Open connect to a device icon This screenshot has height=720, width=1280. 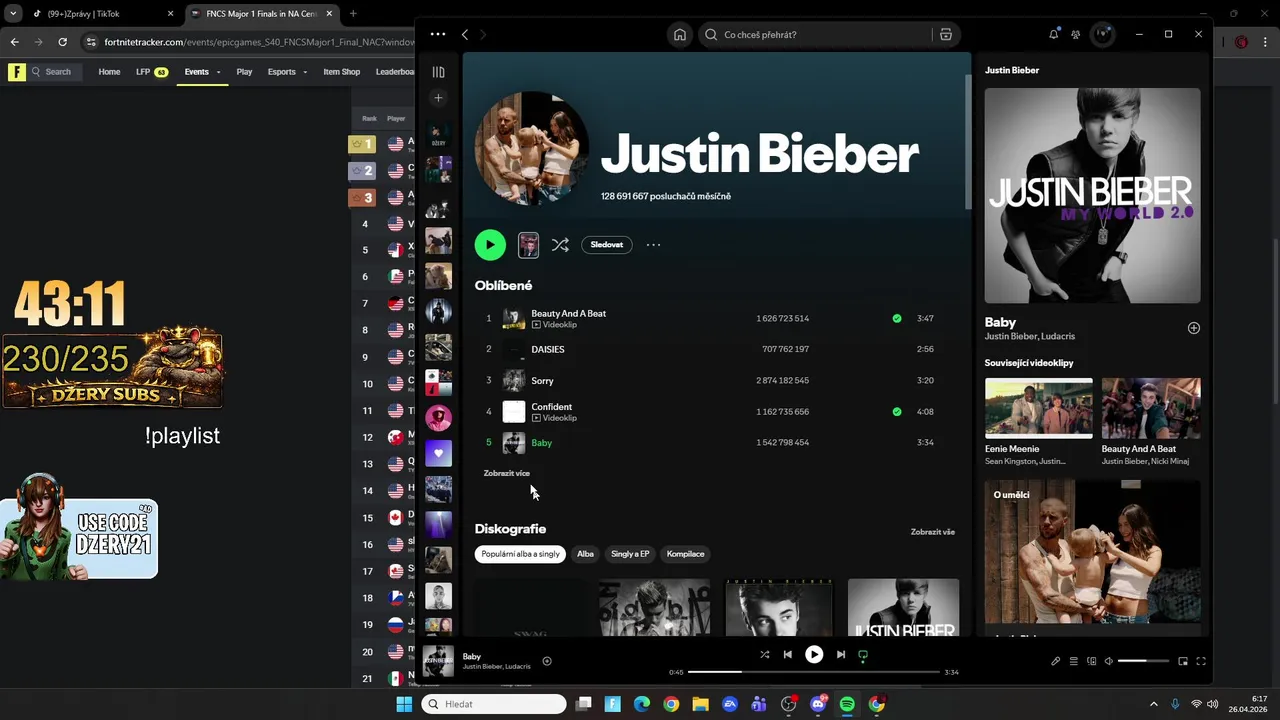point(1092,661)
